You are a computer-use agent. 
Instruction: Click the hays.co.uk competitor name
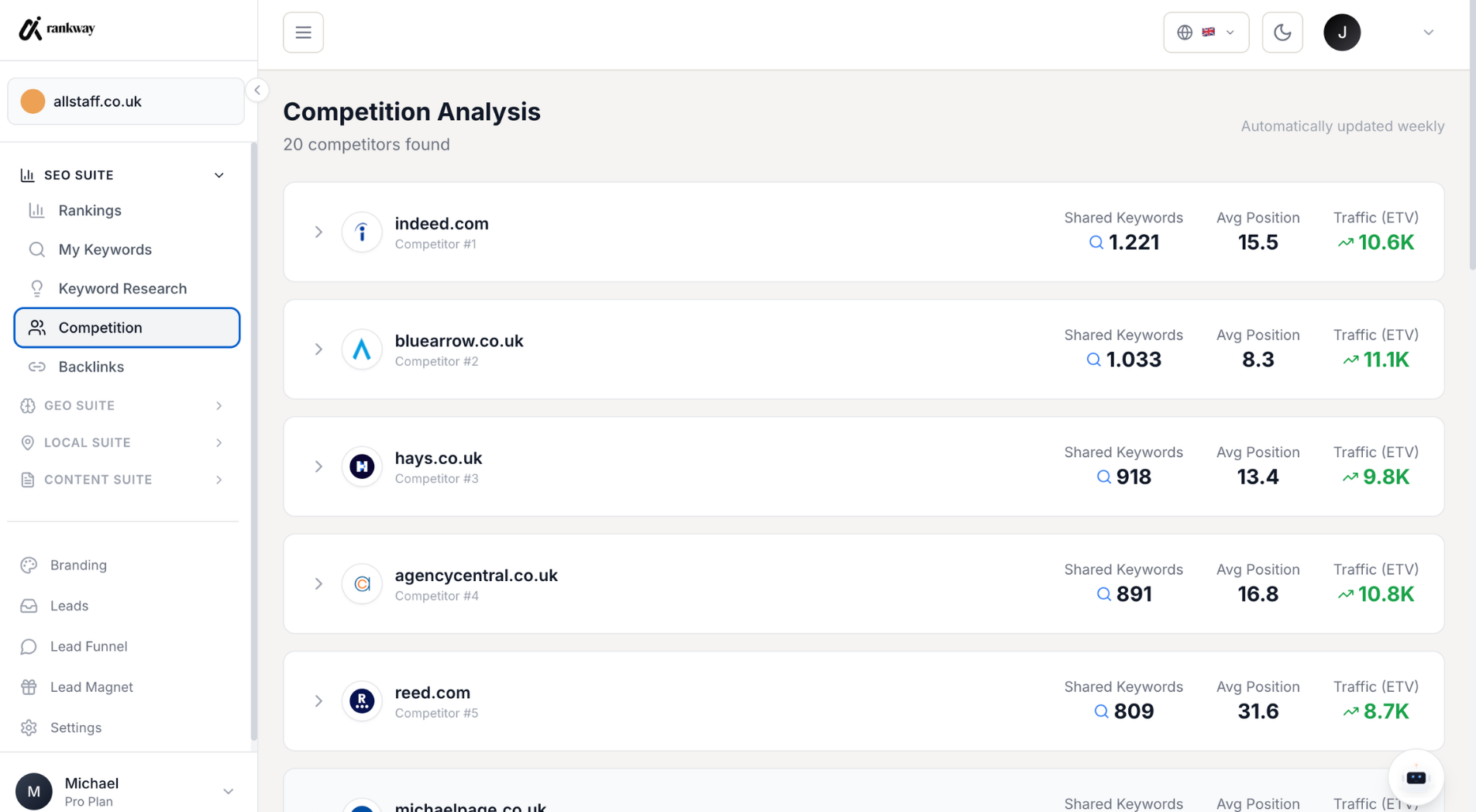pyautogui.click(x=439, y=458)
